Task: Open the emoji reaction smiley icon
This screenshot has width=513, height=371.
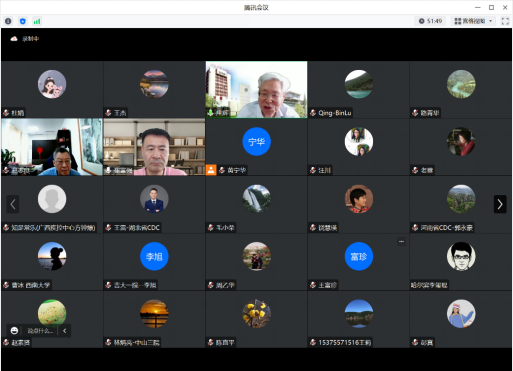Action: point(14,331)
